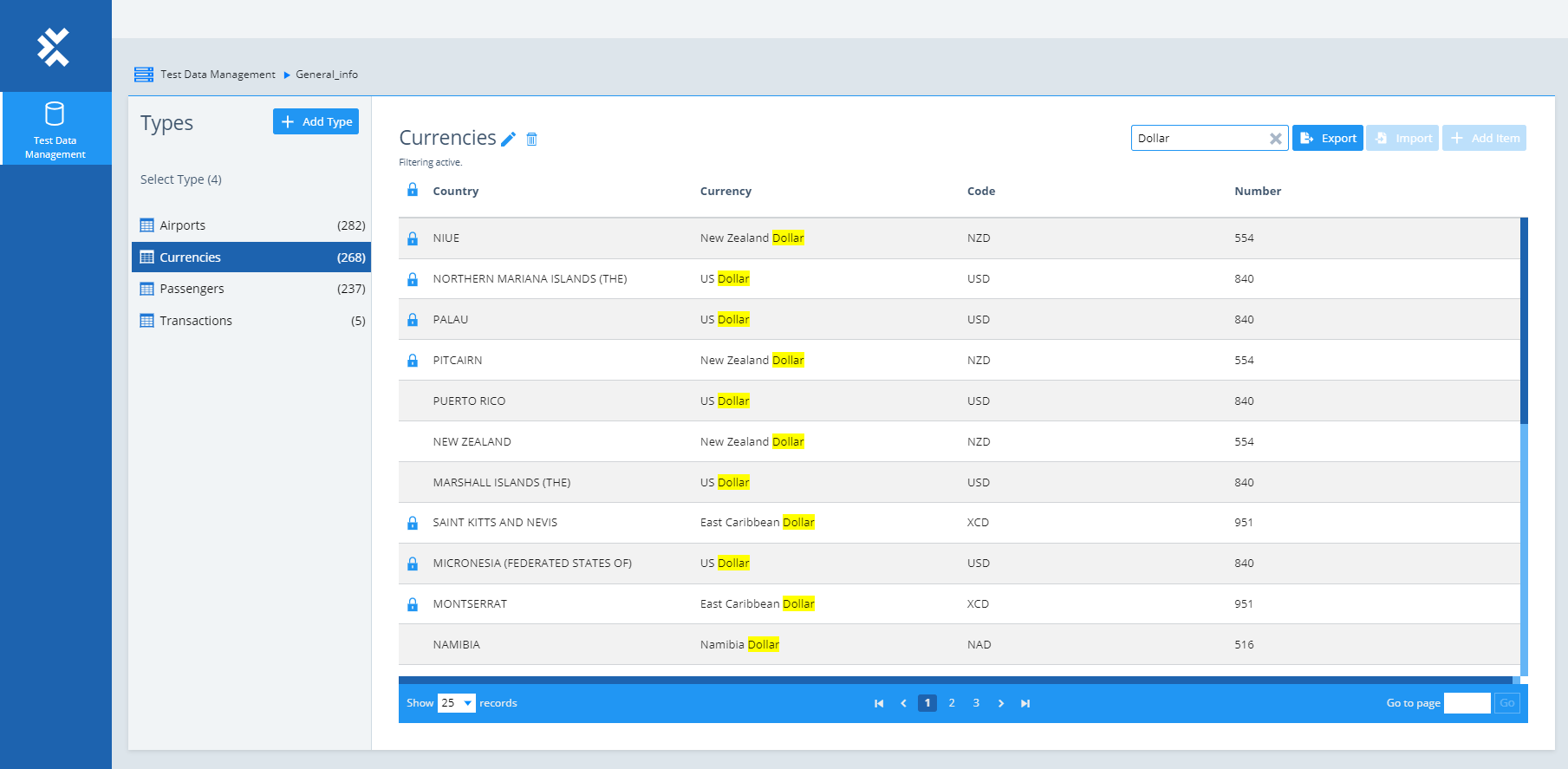
Task: Click the Add Type button
Action: 316,122
